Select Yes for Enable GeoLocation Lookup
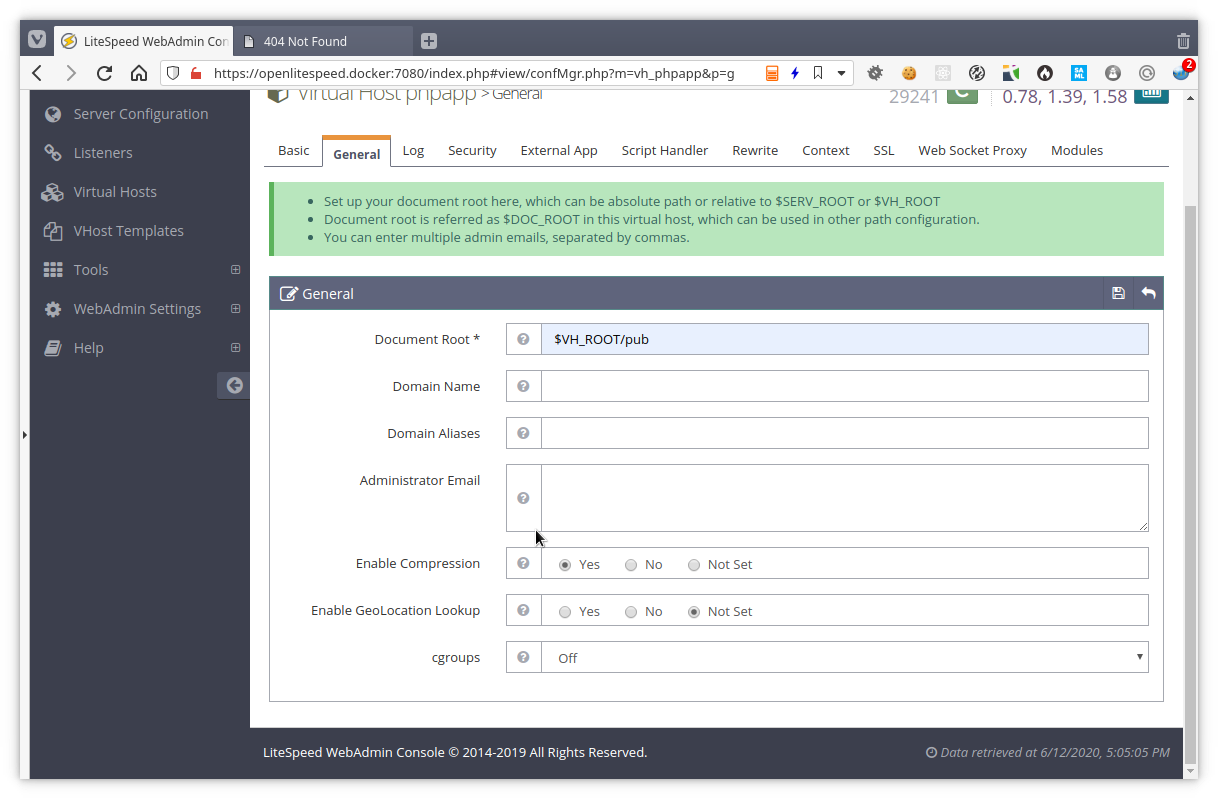The height and width of the screenshot is (799, 1218). point(565,610)
